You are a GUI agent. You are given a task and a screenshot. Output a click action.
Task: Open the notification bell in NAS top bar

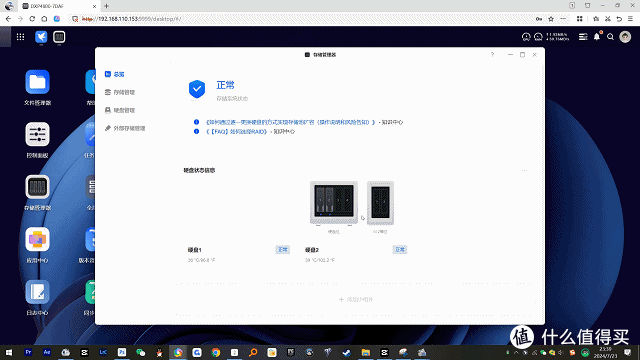(597, 37)
